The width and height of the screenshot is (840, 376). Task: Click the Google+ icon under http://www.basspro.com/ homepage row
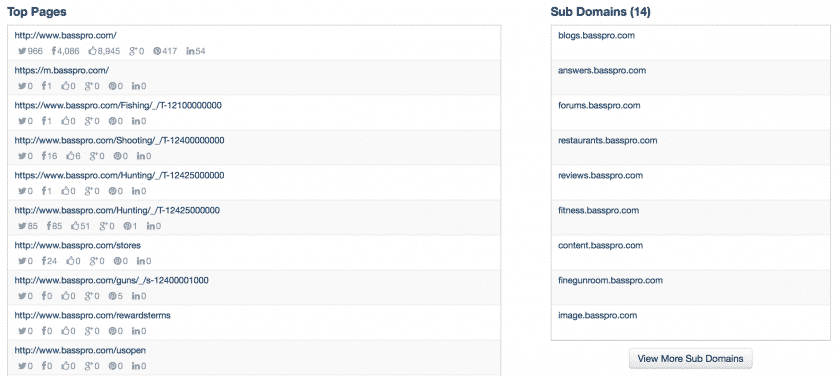[134, 51]
